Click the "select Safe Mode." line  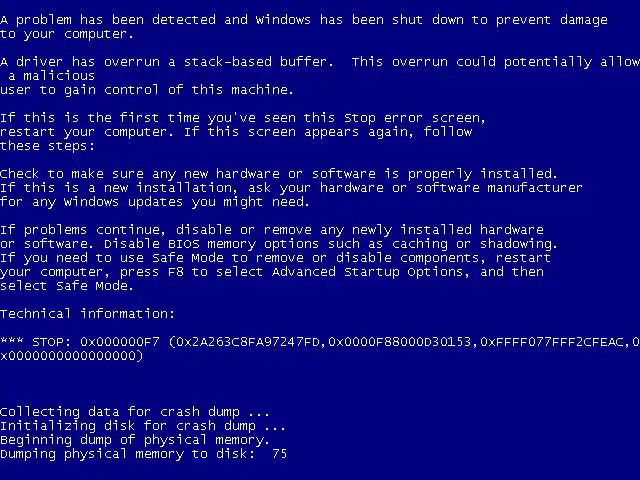[x=67, y=285]
